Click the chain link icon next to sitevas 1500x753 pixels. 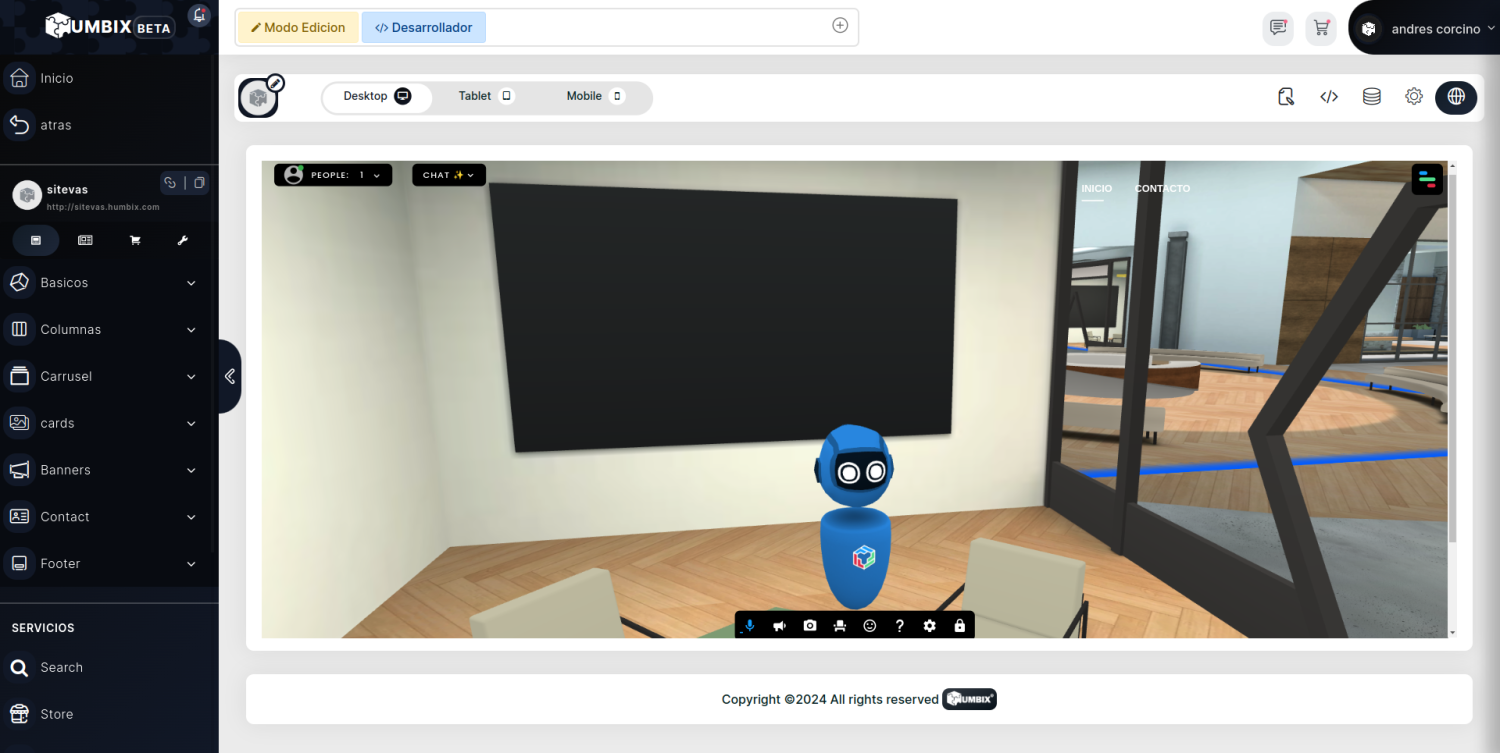pyautogui.click(x=170, y=183)
